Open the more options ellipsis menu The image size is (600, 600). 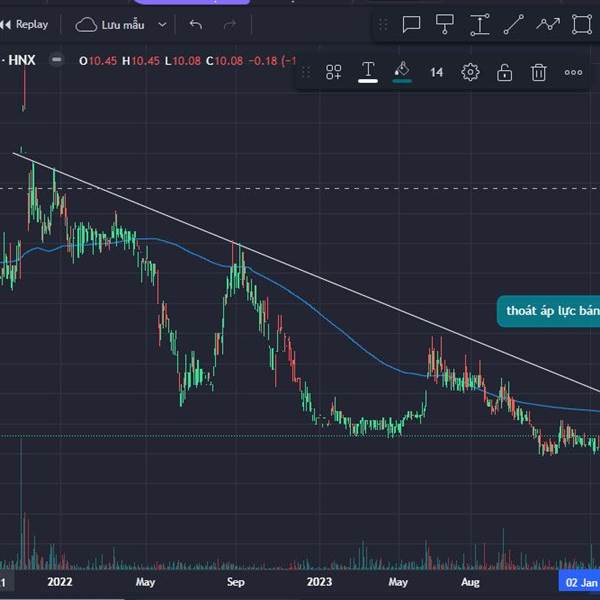pos(573,72)
